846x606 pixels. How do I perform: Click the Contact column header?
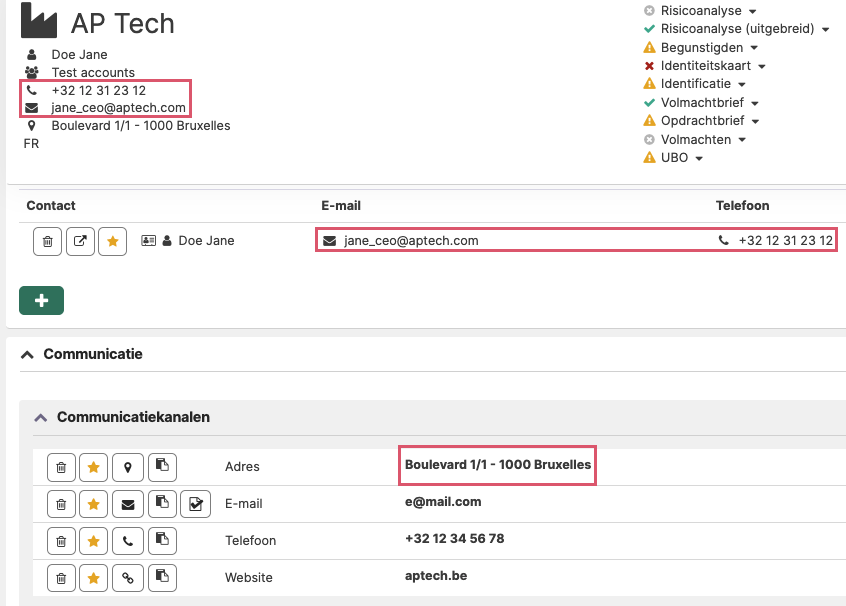[x=51, y=206]
